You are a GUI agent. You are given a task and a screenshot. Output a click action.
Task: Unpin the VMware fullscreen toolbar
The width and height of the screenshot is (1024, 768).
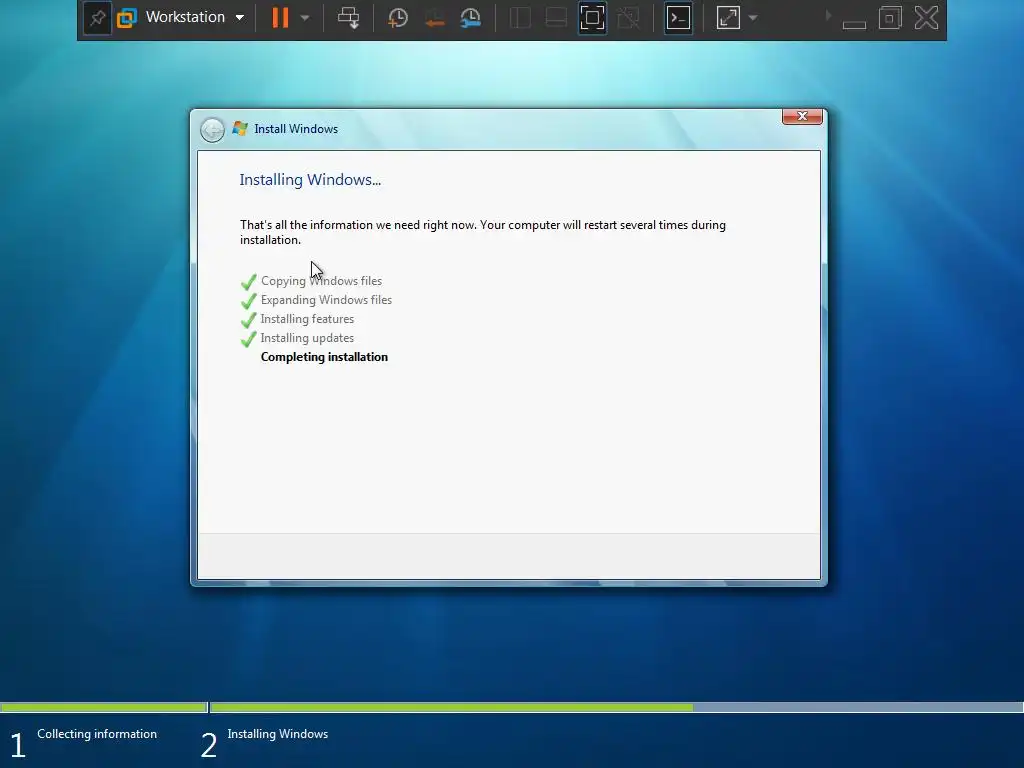click(x=97, y=18)
